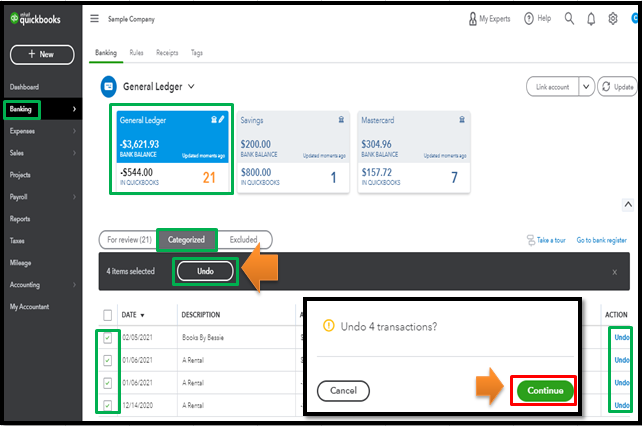Viewport: 642px width, 426px height.
Task: Open the search magnifier icon
Action: (569, 18)
